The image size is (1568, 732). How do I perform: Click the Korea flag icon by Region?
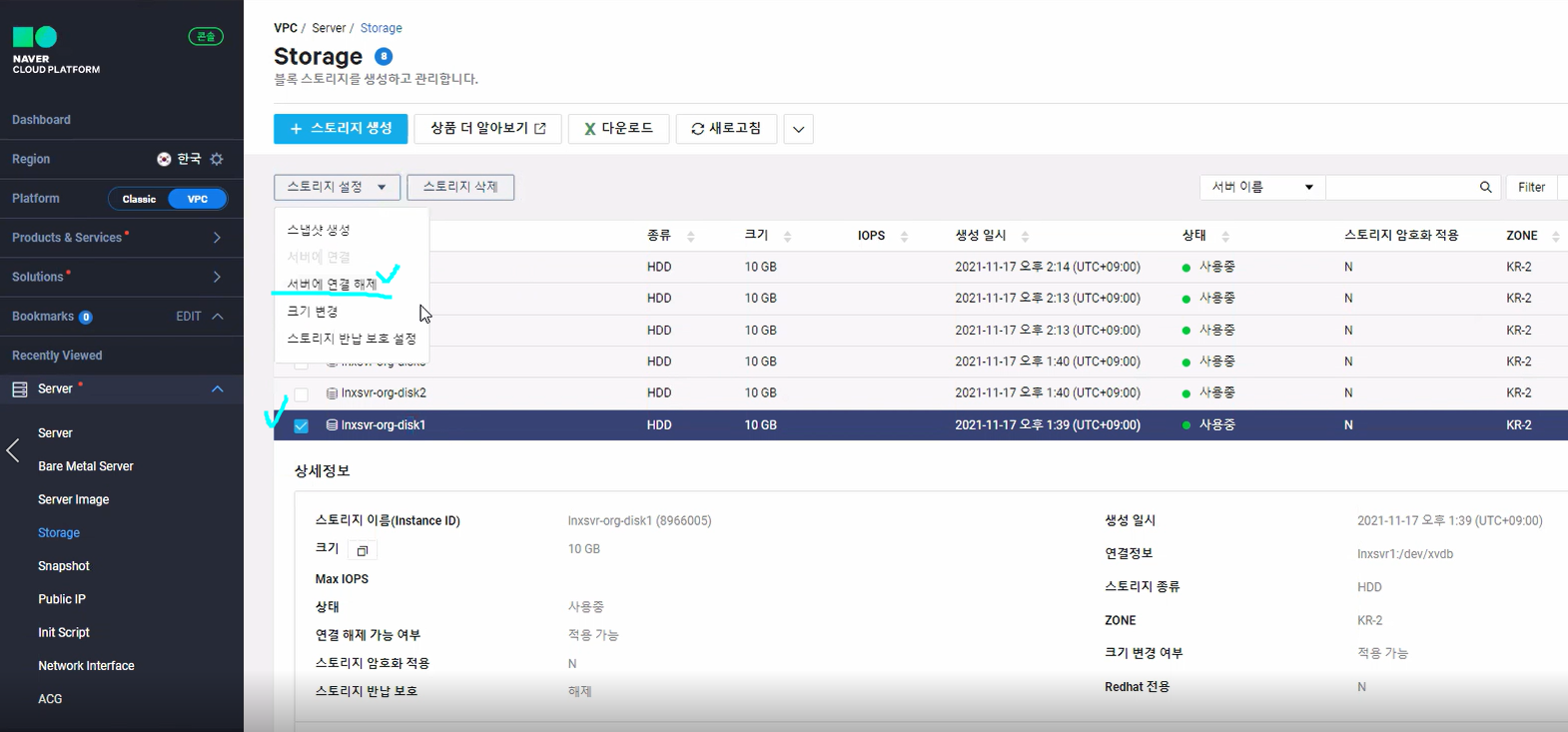[x=164, y=159]
